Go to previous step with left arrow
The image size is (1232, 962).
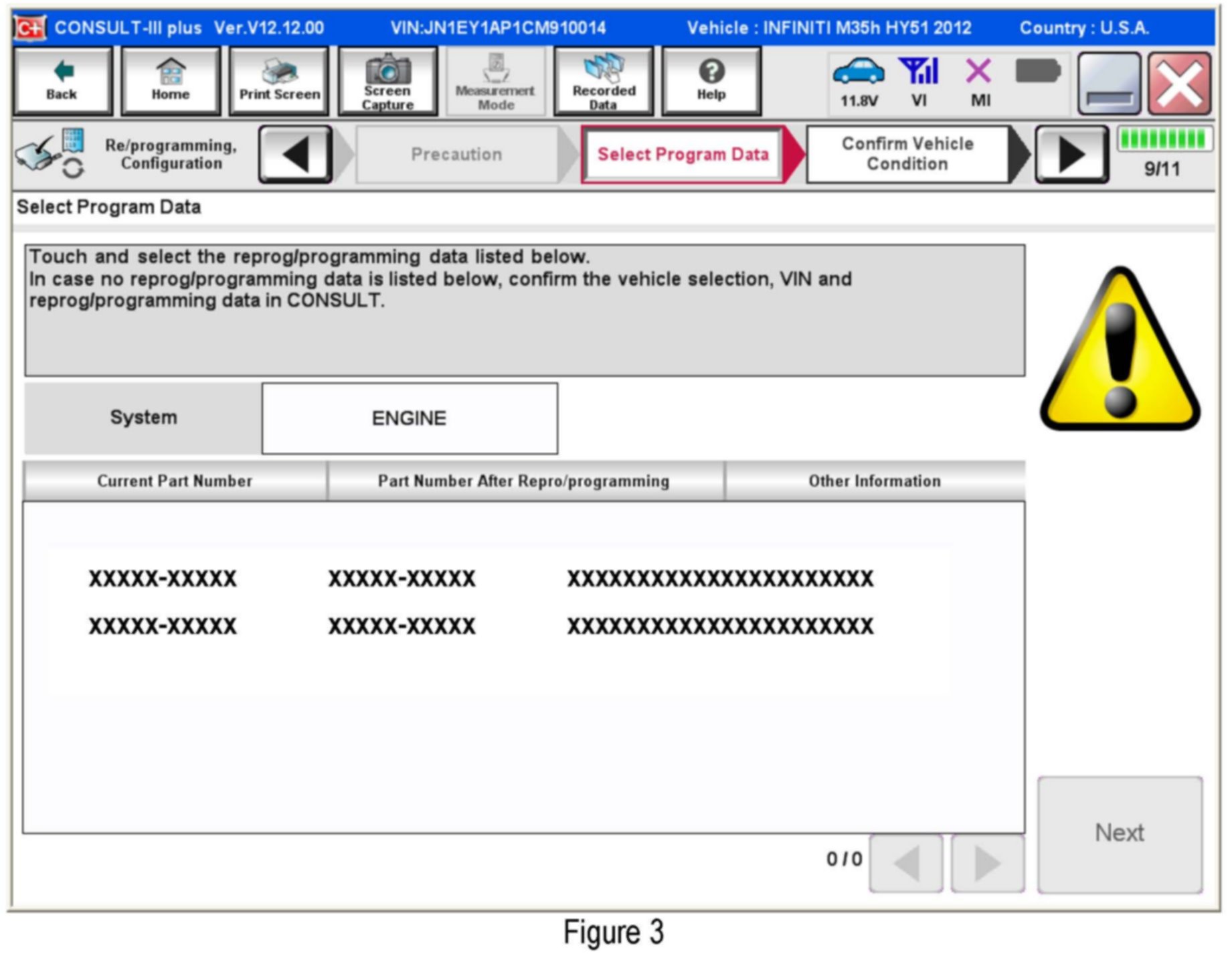click(295, 155)
